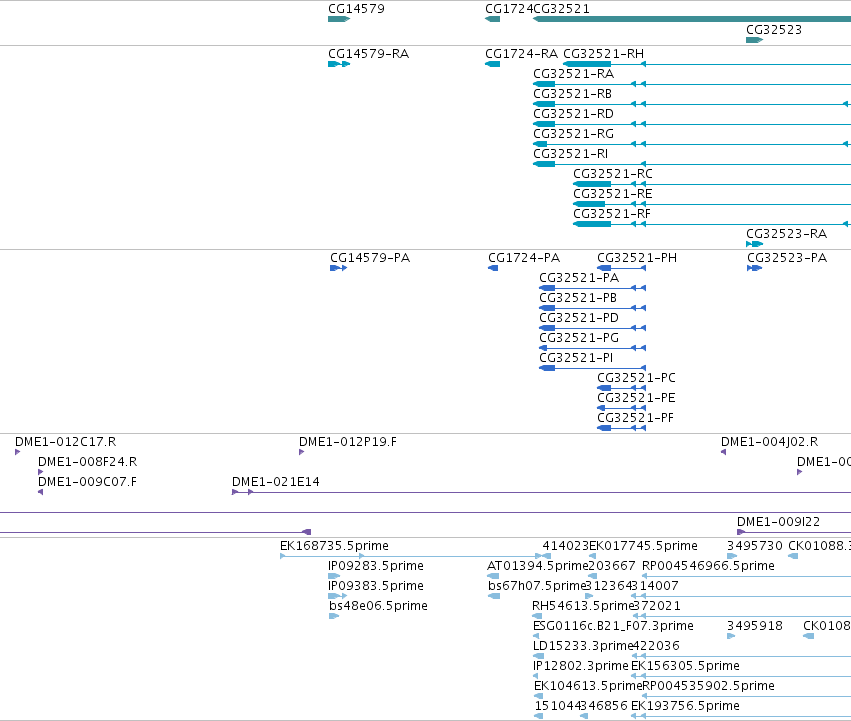851x721 pixels.
Task: Click protein label CG1724-PA
Action: [524, 258]
